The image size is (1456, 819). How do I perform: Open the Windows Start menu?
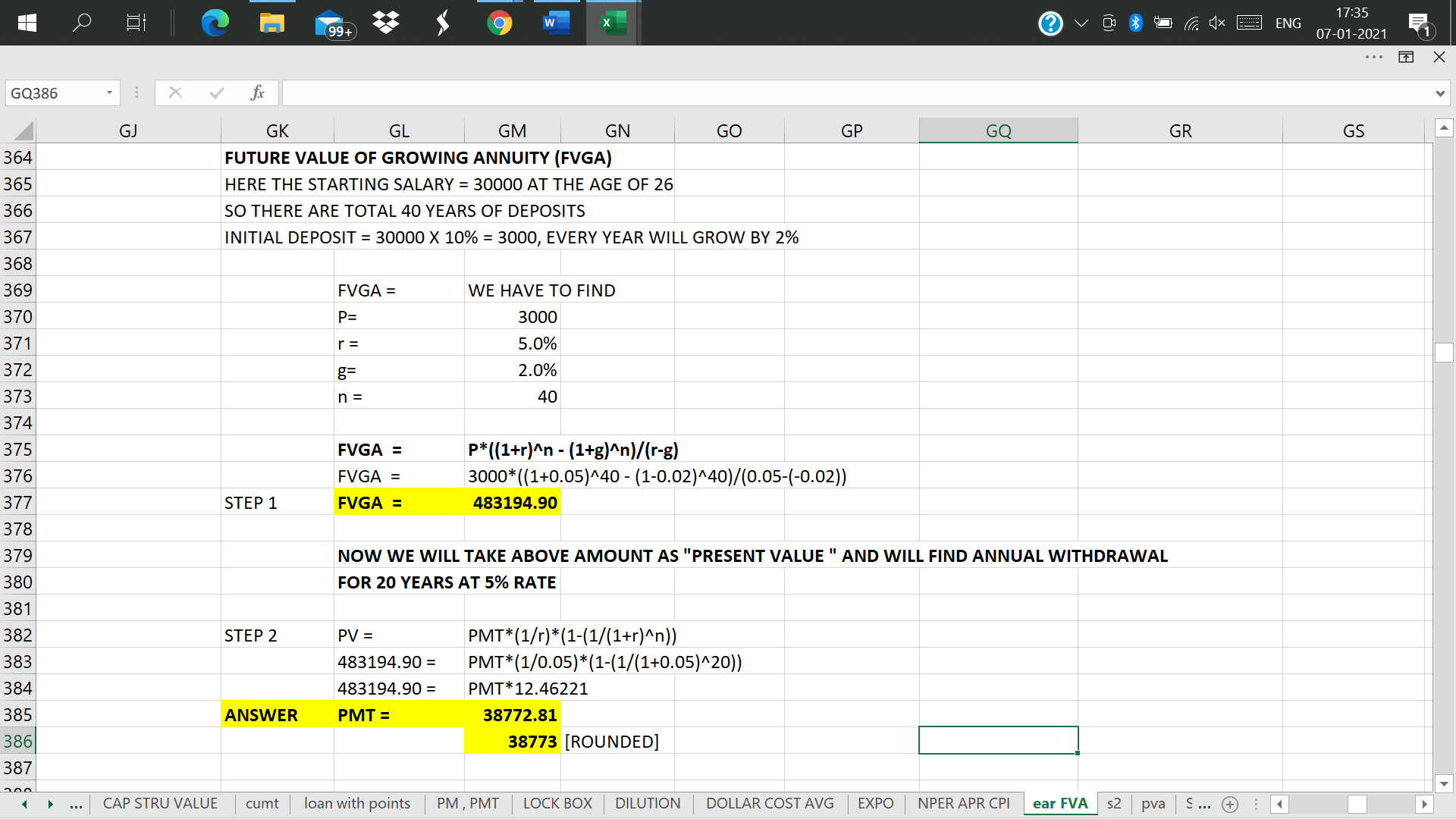tap(27, 23)
